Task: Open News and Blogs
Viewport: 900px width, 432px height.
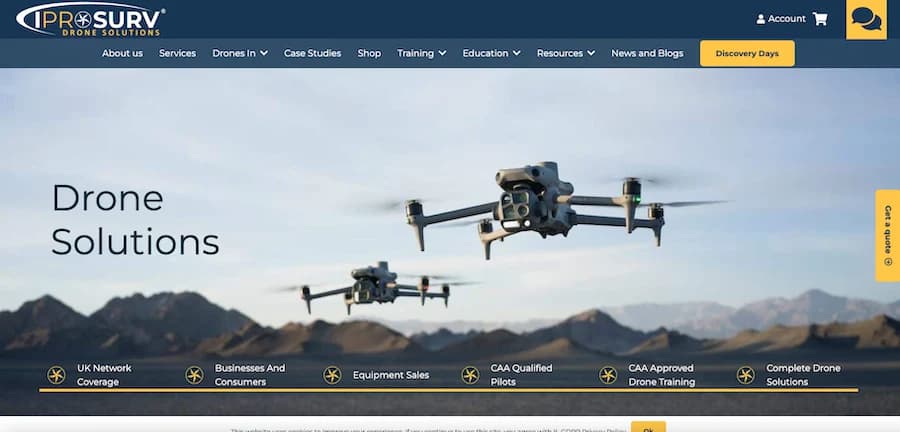Action: [x=647, y=53]
